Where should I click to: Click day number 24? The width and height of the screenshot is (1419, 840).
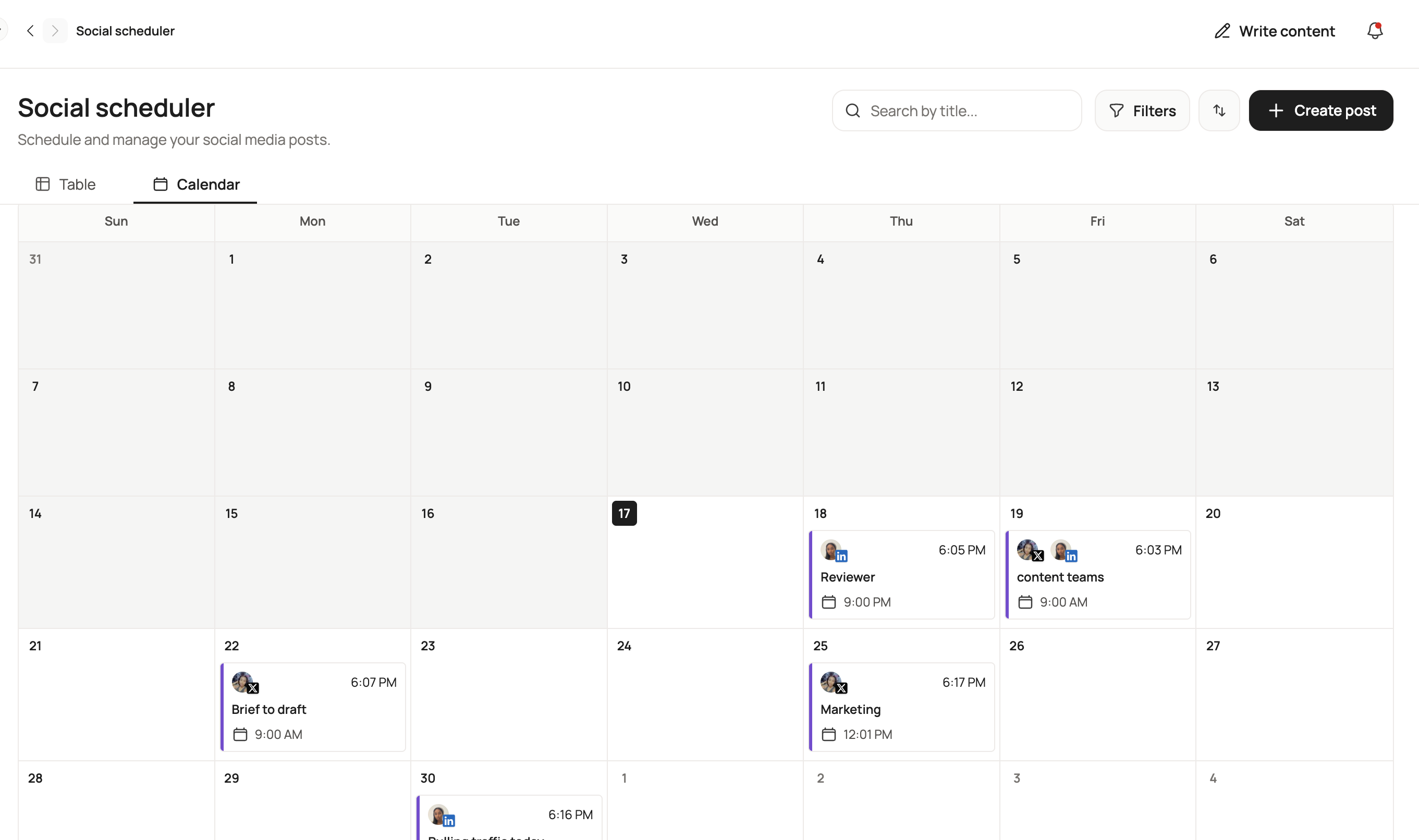pyautogui.click(x=624, y=646)
